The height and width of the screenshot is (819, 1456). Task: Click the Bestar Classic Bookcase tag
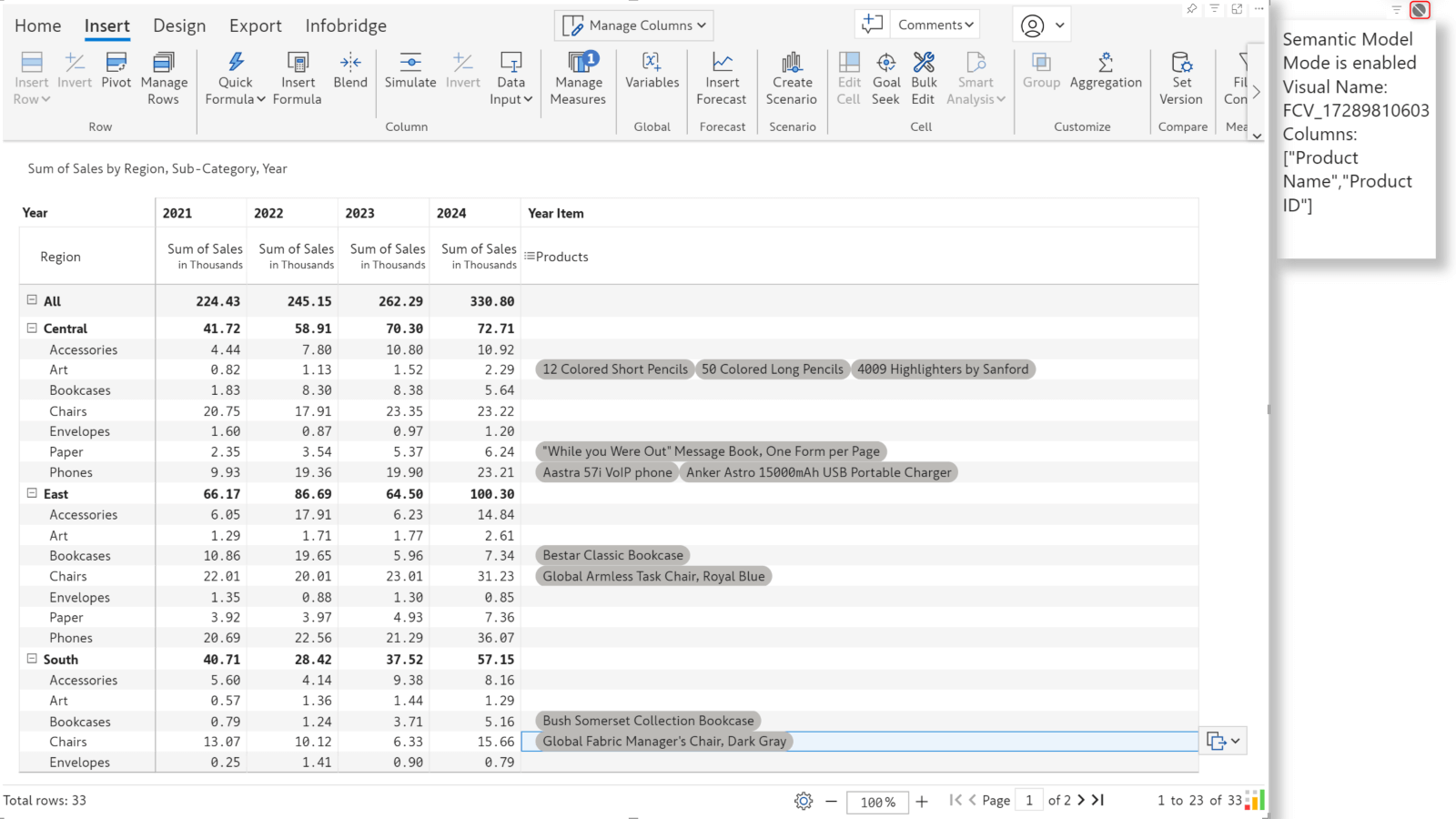pyautogui.click(x=612, y=555)
